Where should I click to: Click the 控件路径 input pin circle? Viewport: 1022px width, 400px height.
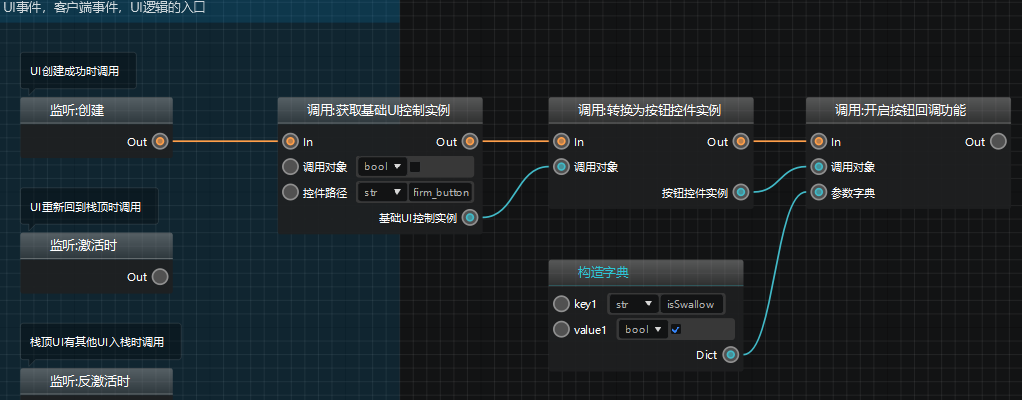(290, 192)
